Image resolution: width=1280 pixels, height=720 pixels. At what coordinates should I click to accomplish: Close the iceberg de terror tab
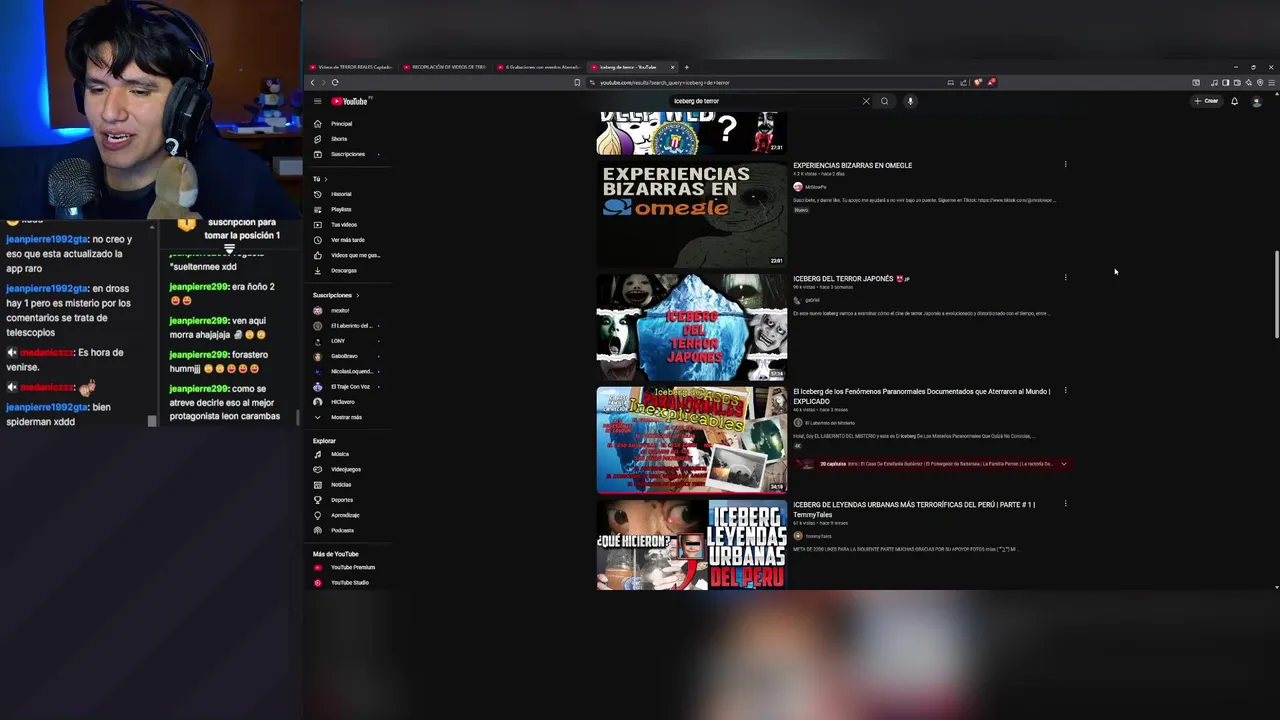click(x=673, y=67)
